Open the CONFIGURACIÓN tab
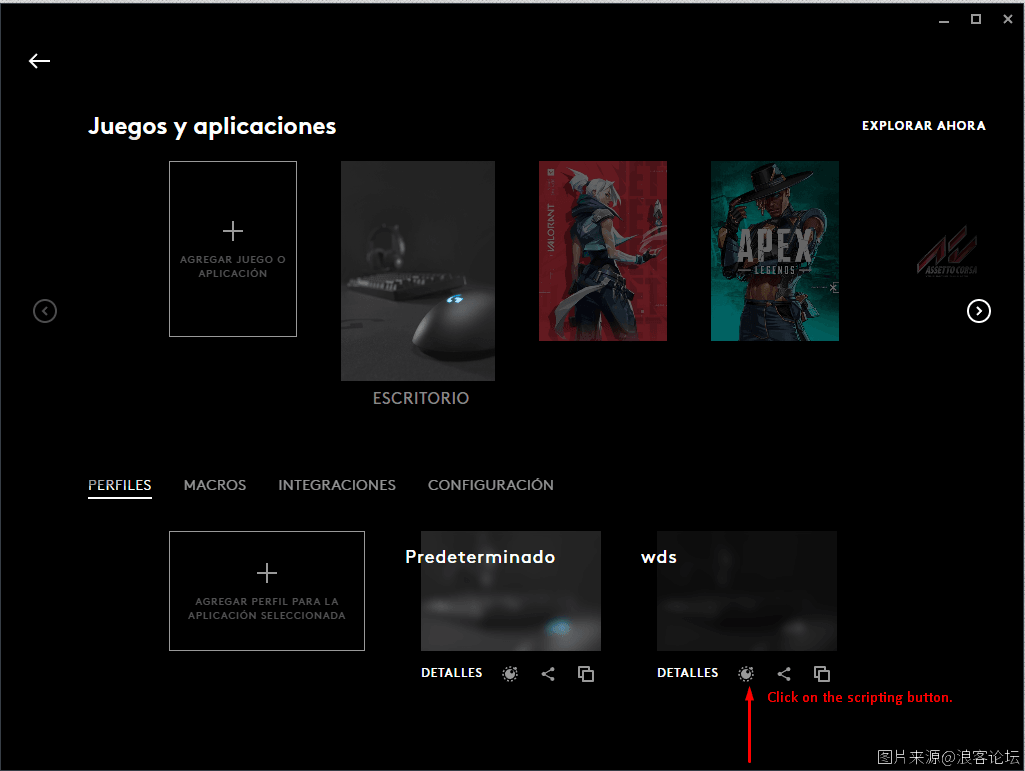 click(x=491, y=485)
